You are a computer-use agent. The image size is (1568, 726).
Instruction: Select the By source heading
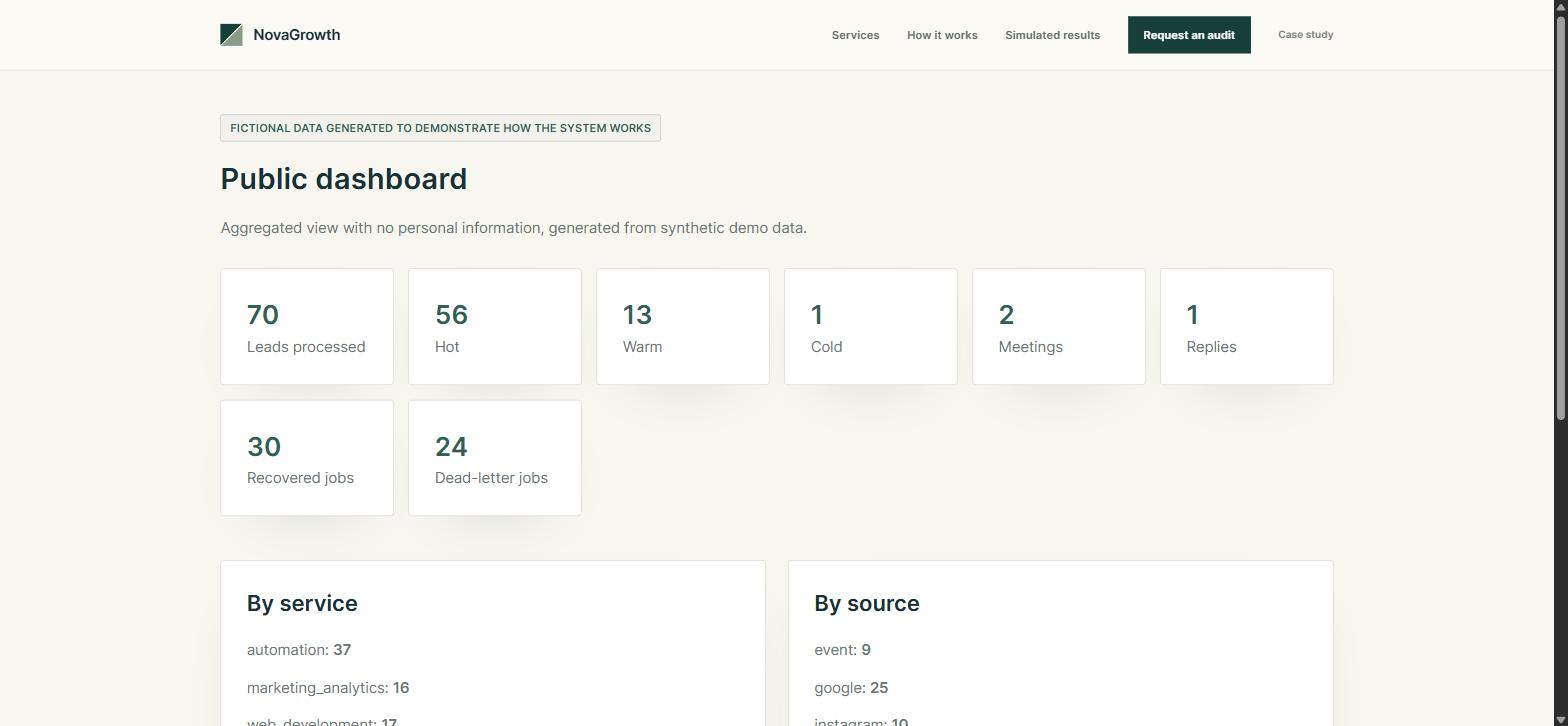click(x=867, y=604)
